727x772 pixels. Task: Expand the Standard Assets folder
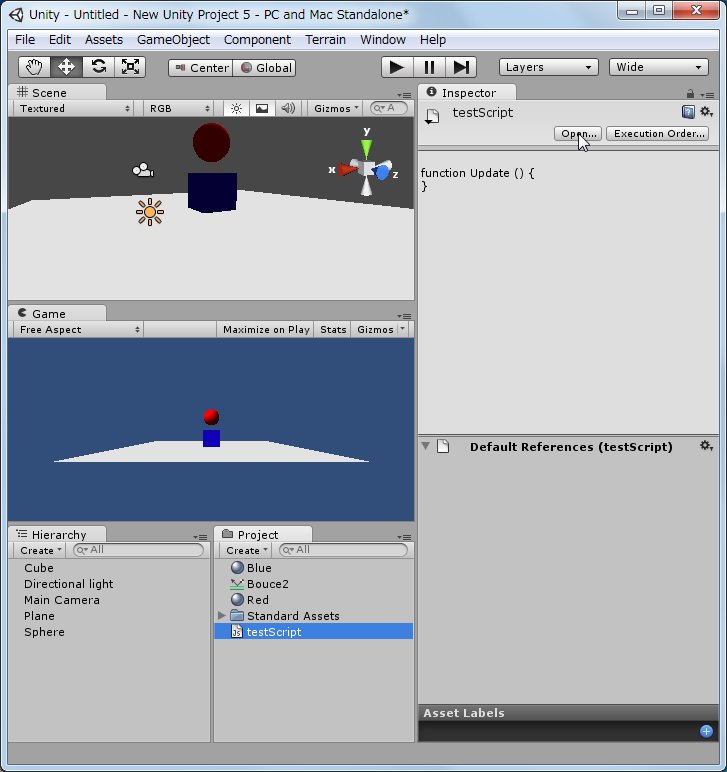click(x=222, y=616)
